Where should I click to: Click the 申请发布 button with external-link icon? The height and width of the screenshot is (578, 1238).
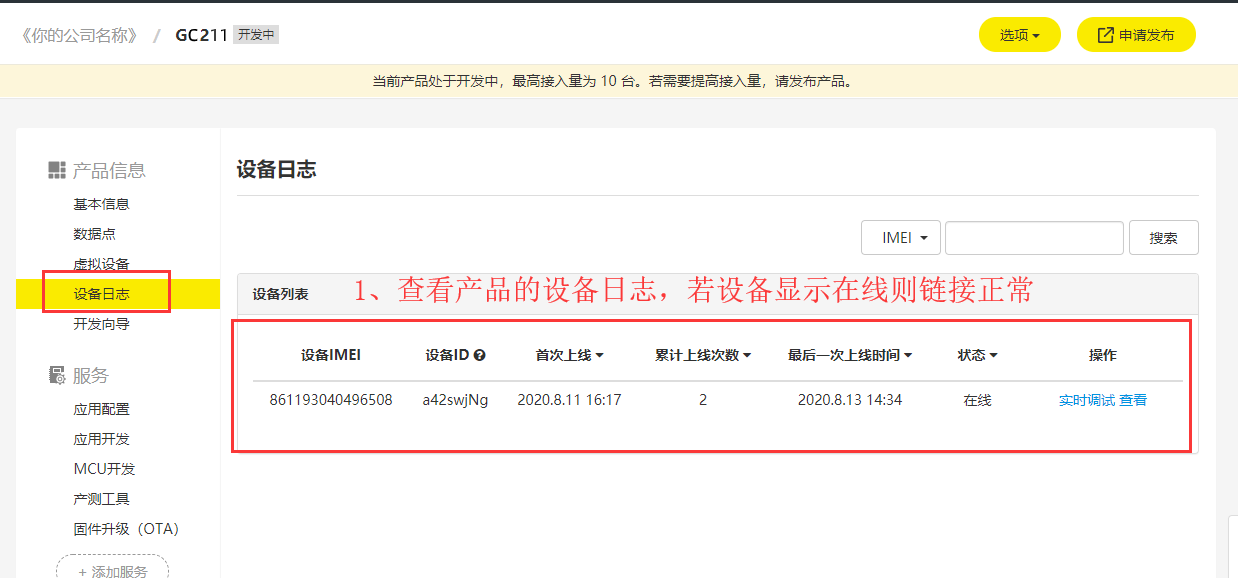click(1135, 35)
